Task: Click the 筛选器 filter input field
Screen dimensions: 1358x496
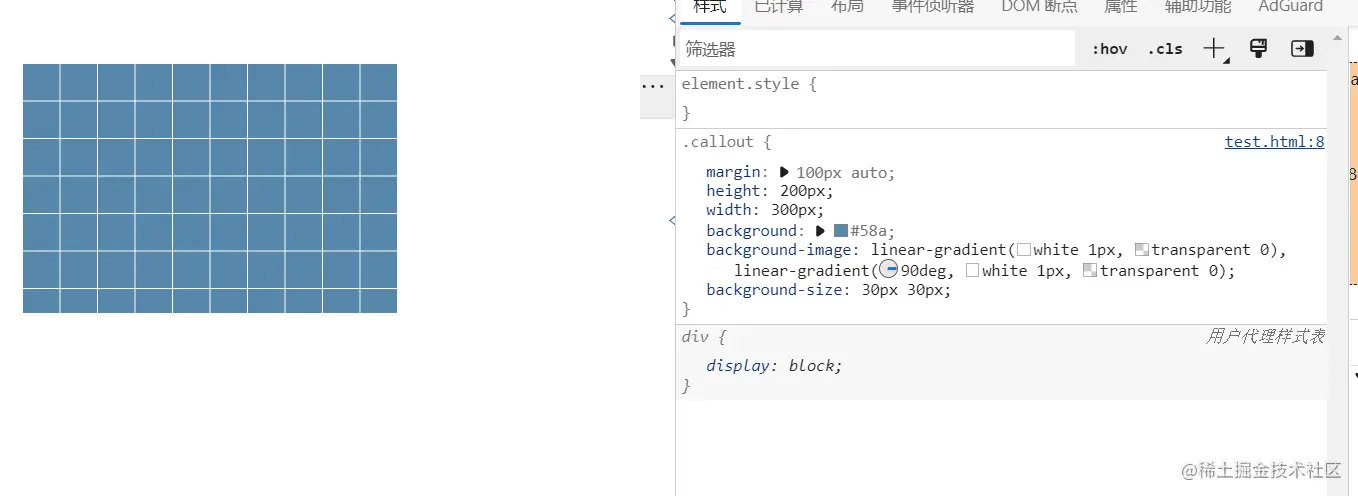Action: pyautogui.click(x=875, y=49)
